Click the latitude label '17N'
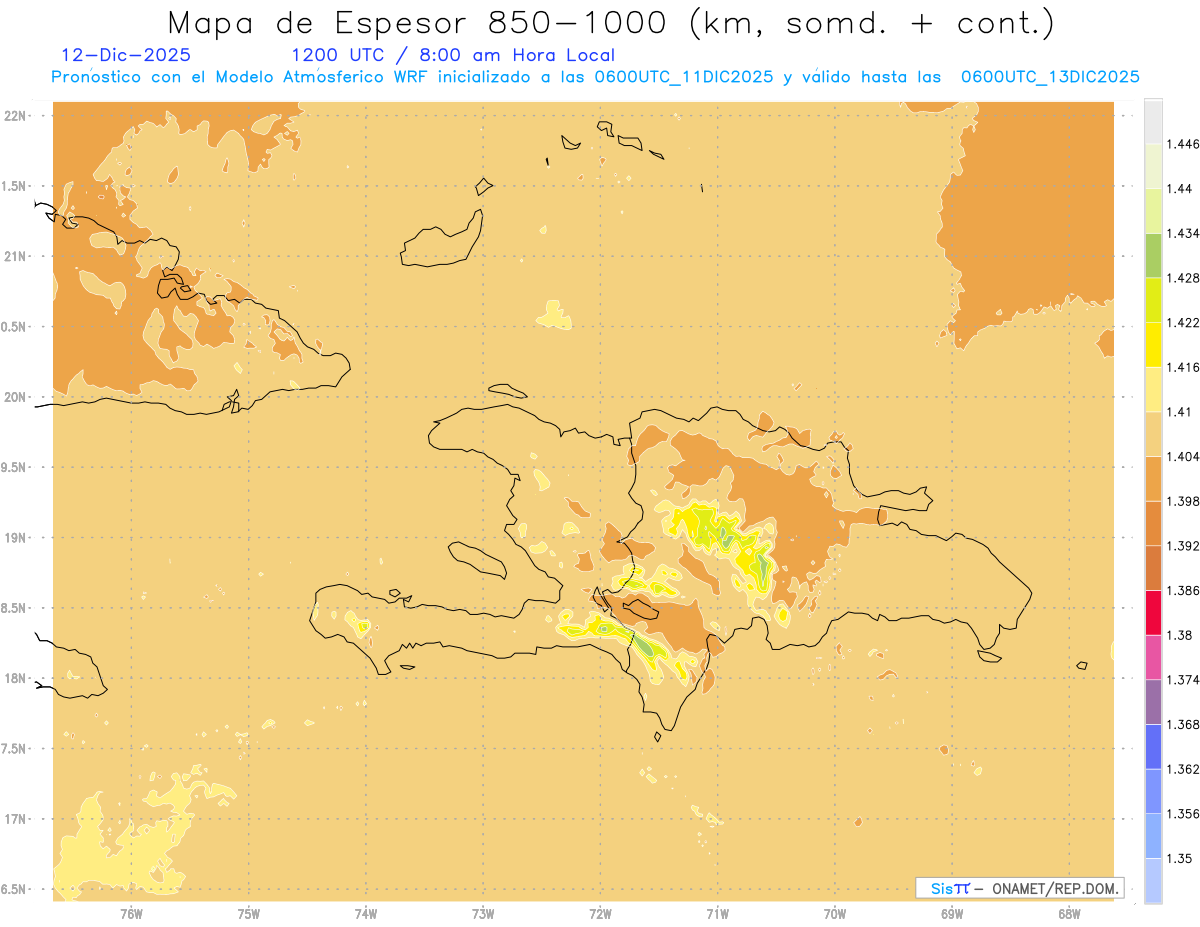 click(x=14, y=819)
